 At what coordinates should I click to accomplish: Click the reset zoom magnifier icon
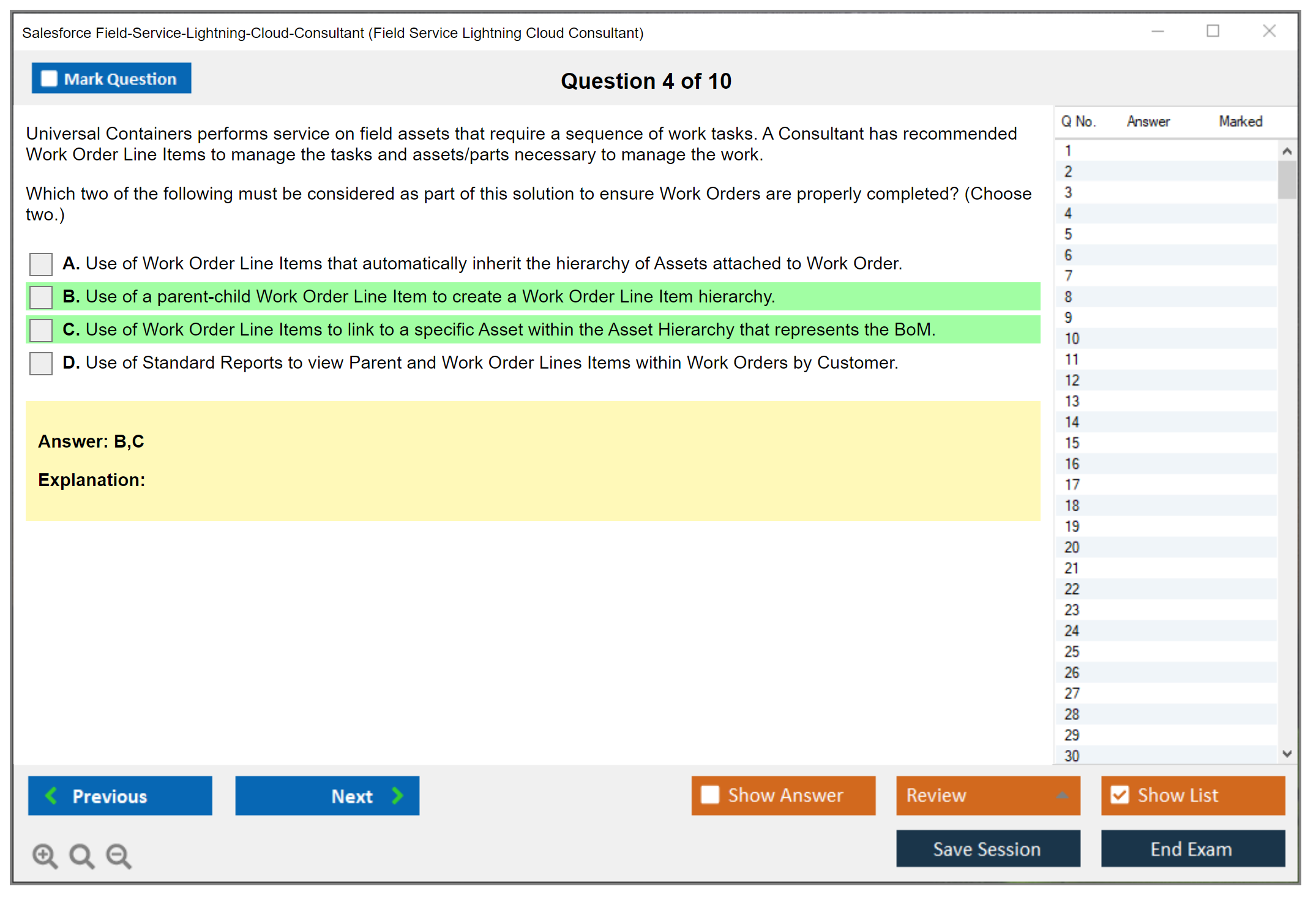tap(81, 855)
